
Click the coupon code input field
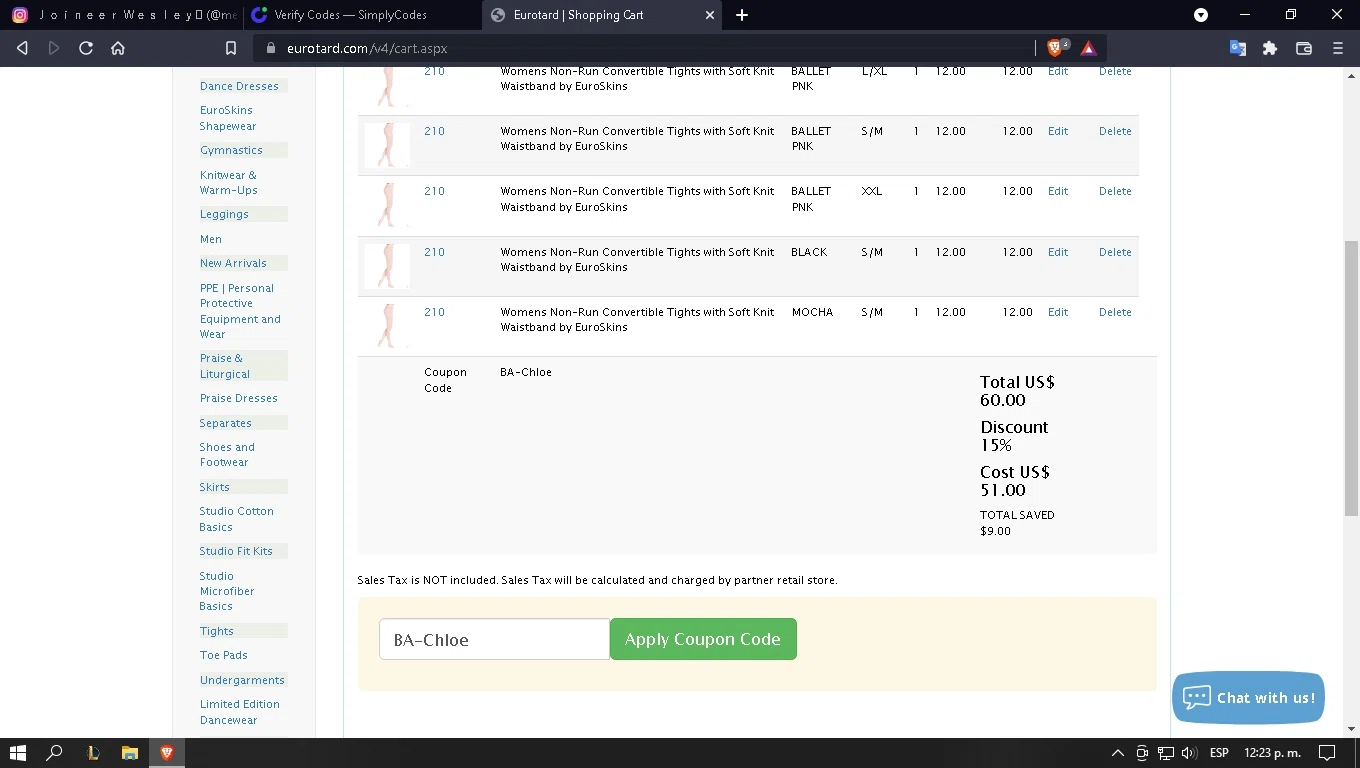point(494,639)
